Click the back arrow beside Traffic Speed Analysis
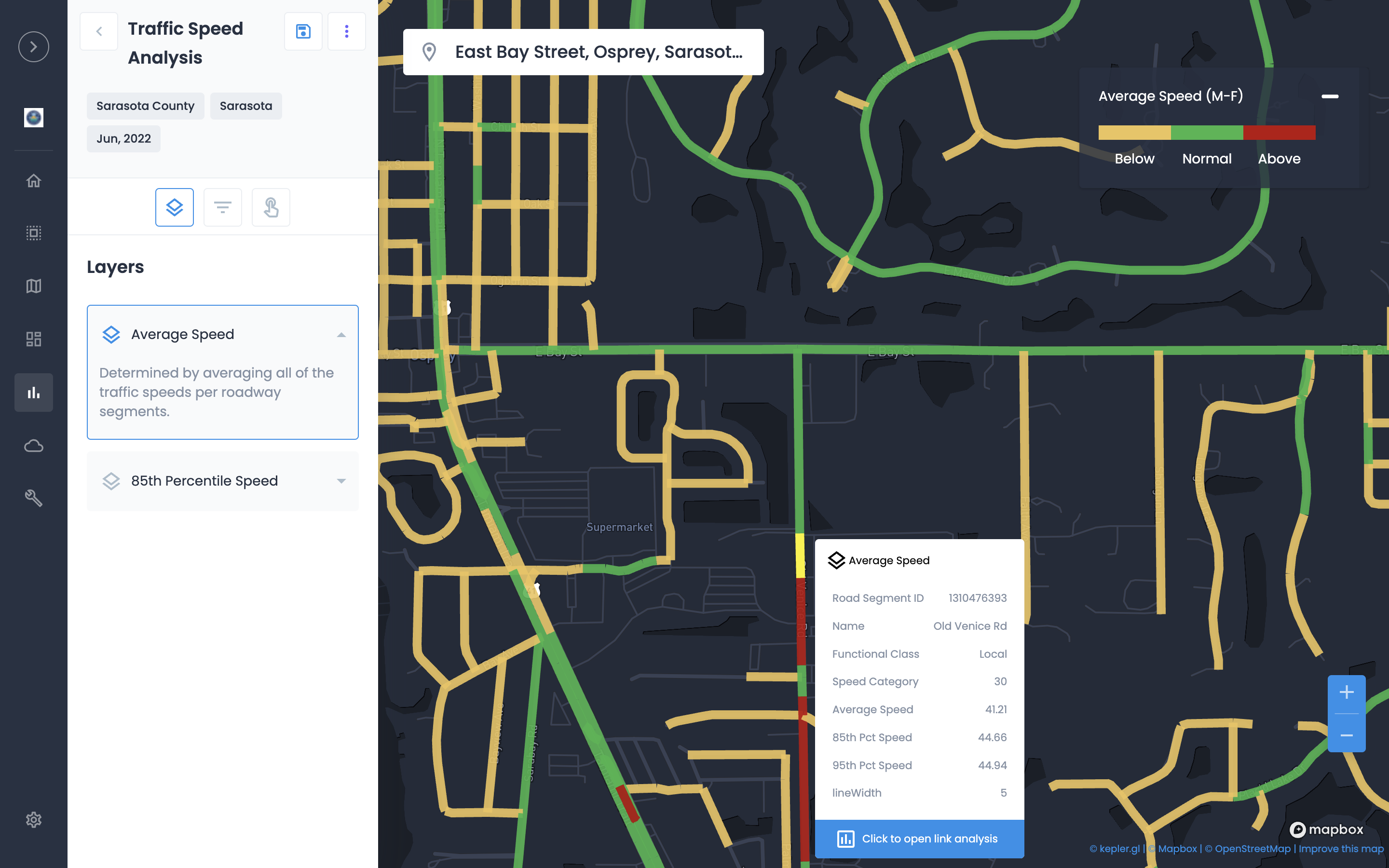This screenshot has height=868, width=1389. click(x=99, y=31)
